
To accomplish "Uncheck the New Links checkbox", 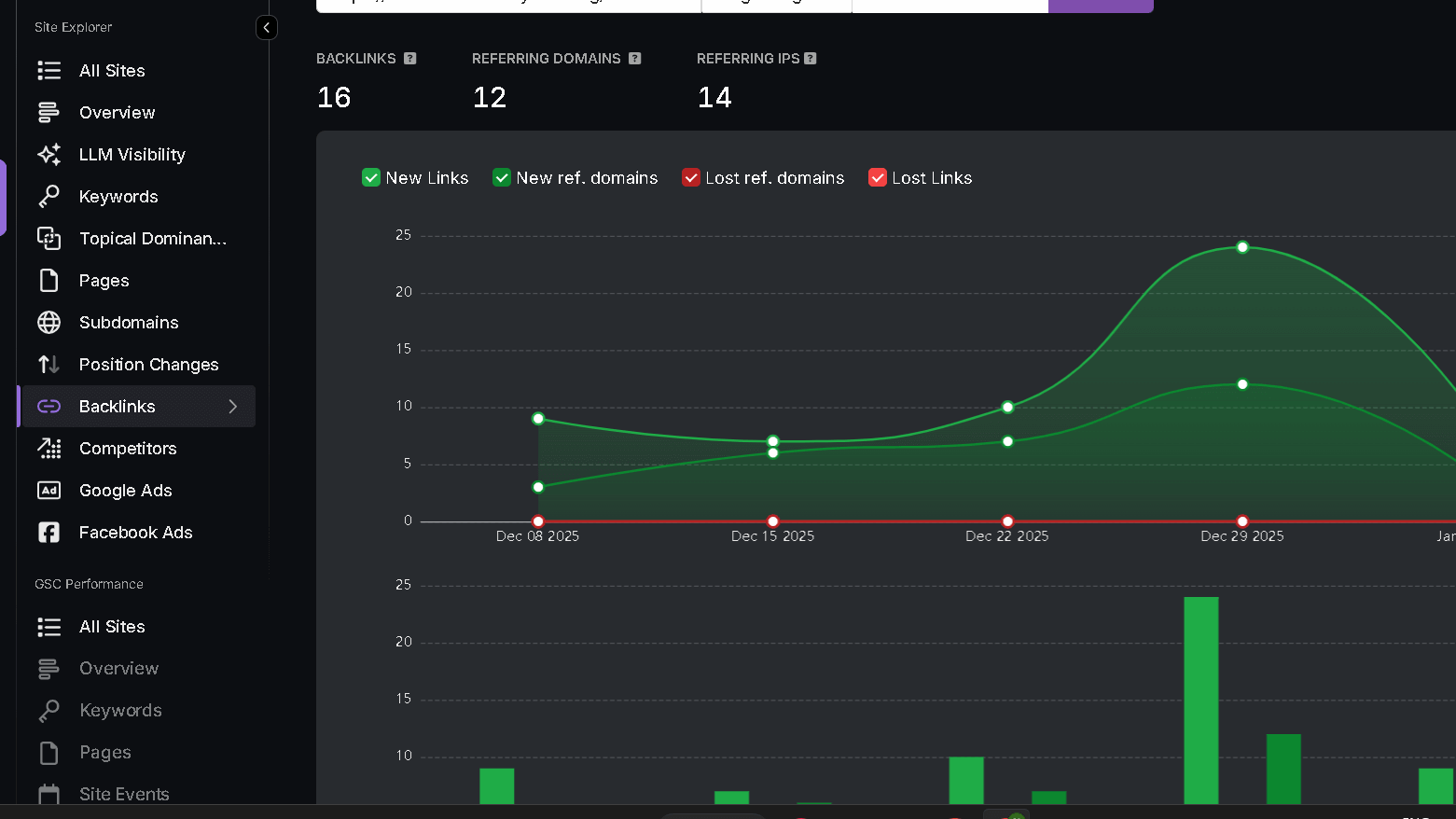I will (370, 176).
